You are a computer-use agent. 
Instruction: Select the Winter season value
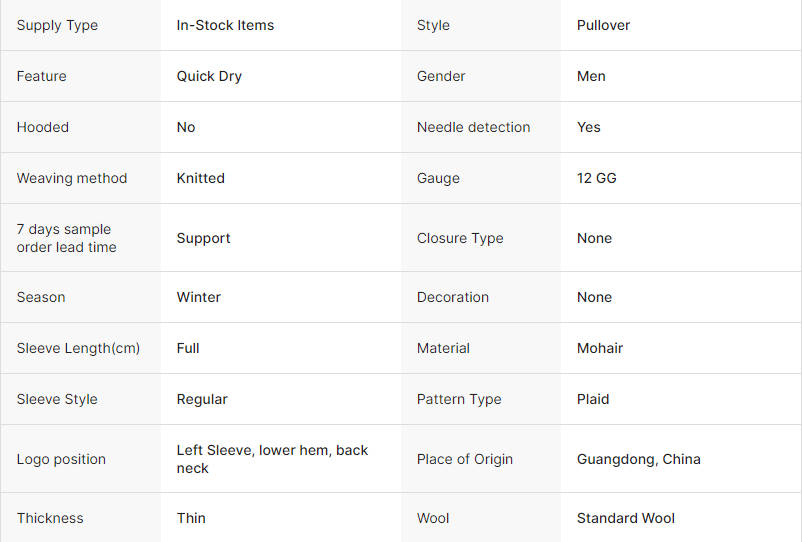pos(198,297)
